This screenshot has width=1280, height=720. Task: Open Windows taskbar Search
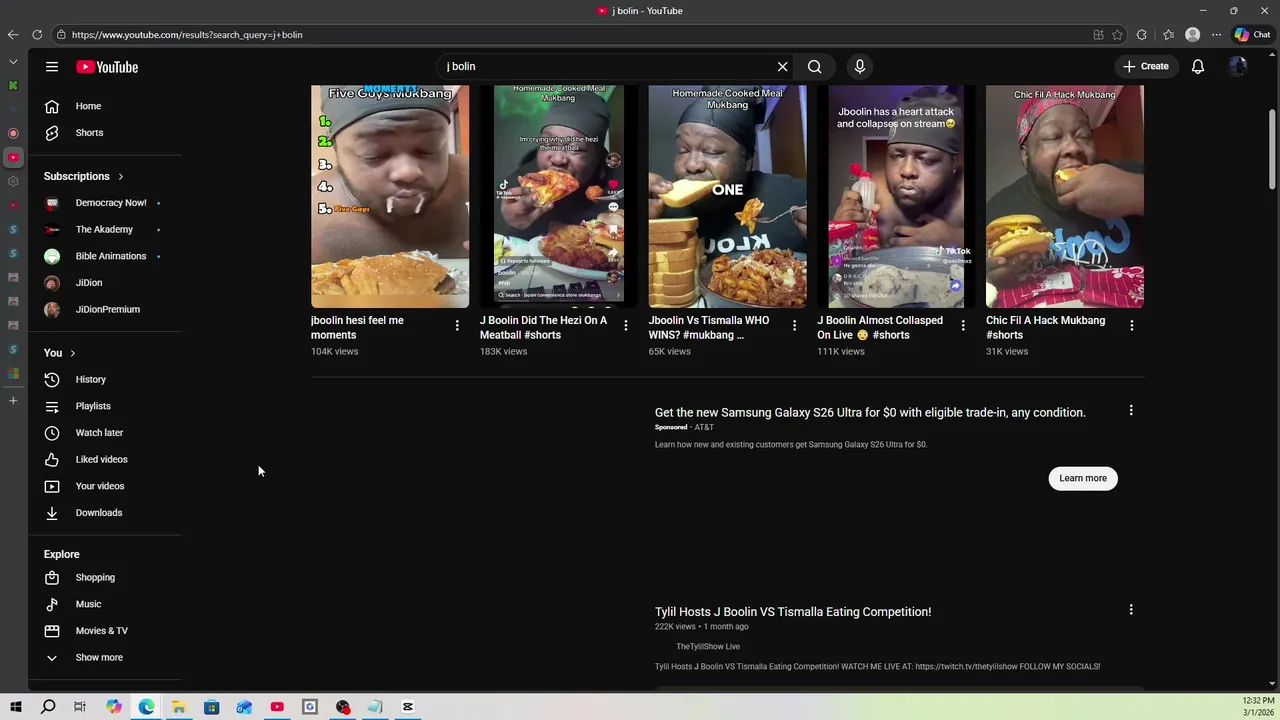click(48, 707)
